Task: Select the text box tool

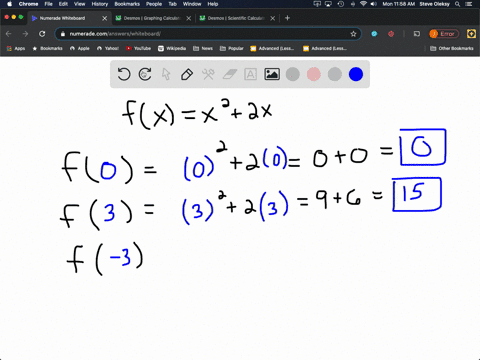Action: tap(251, 74)
